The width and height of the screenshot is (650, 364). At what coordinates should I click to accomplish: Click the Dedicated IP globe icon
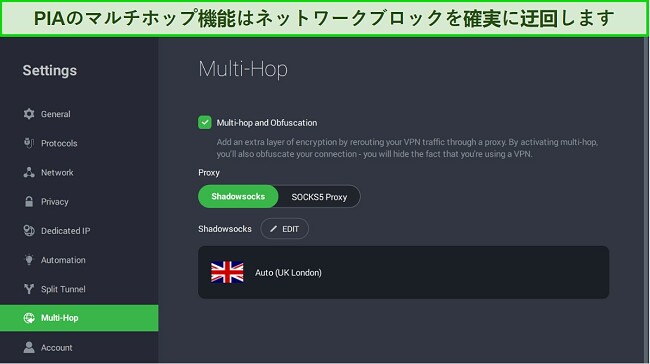(x=29, y=231)
